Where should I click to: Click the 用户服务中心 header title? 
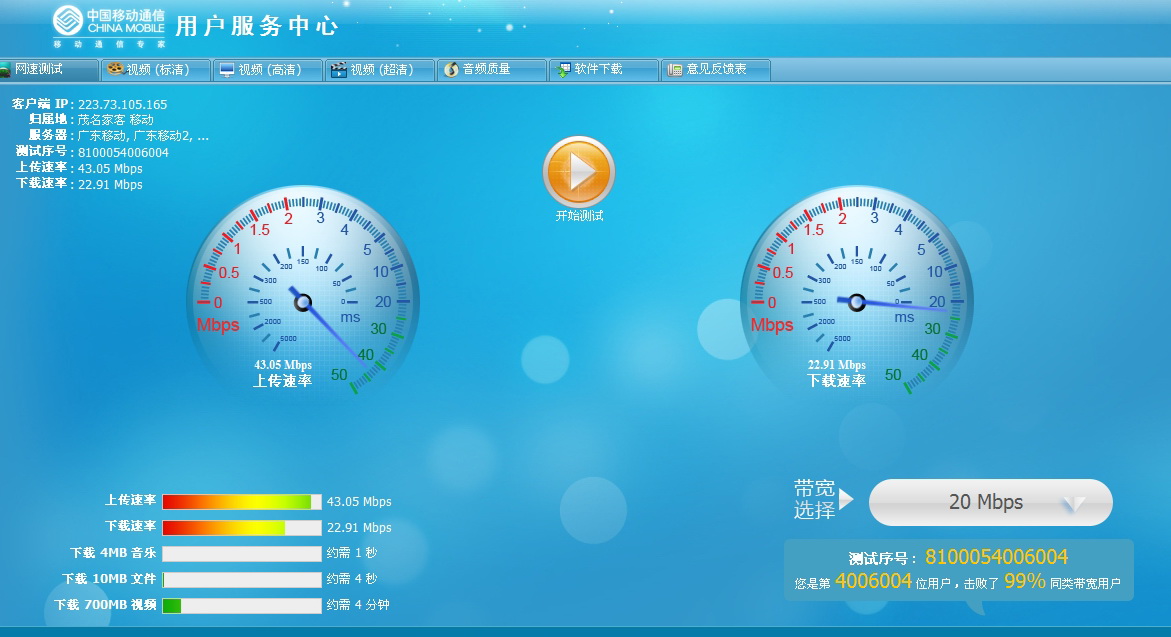point(256,26)
